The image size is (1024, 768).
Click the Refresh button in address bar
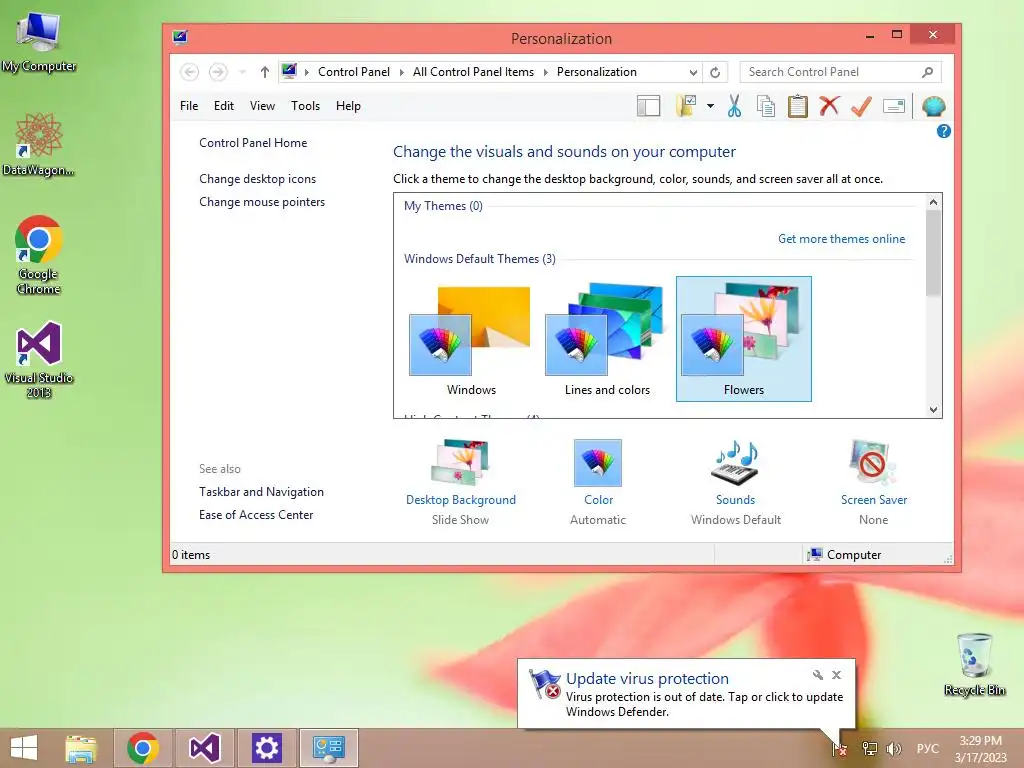point(715,72)
